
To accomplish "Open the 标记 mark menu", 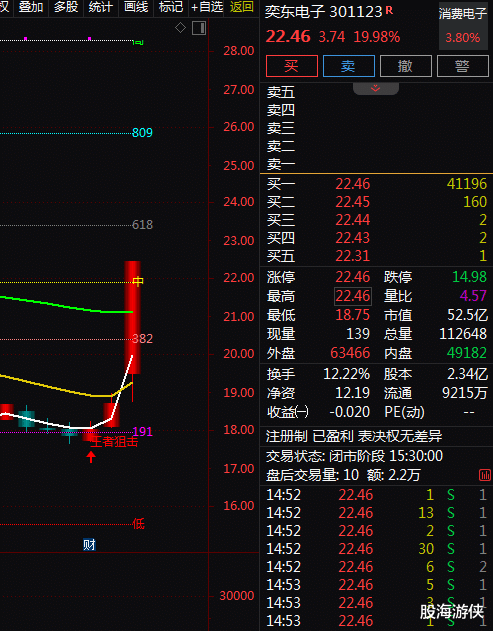I will point(171,7).
